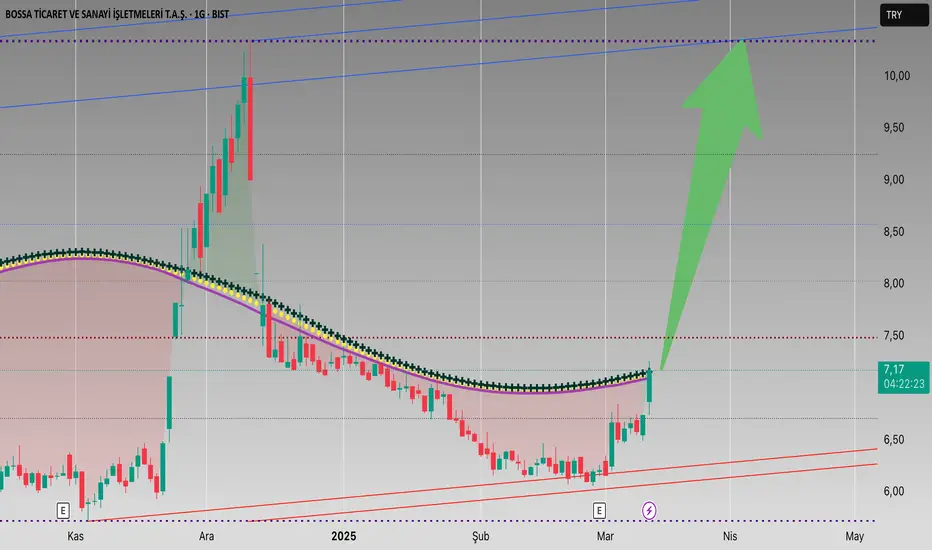Click the earnings E marker near Kas
Image resolution: width=932 pixels, height=550 pixels.
click(63, 510)
